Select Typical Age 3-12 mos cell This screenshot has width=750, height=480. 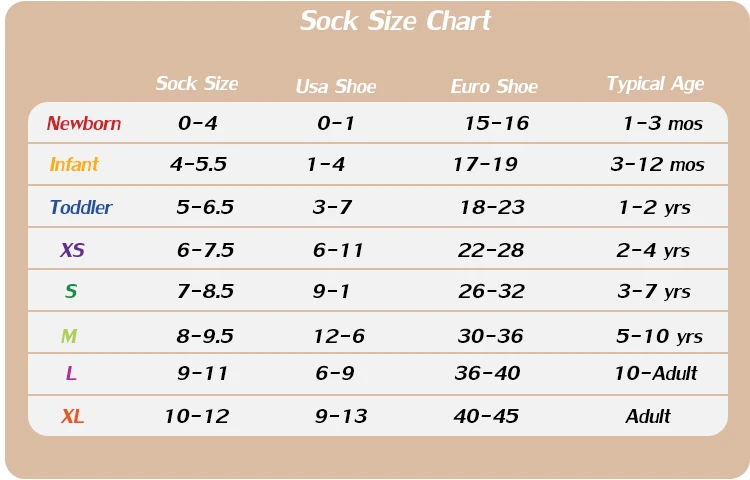click(657, 165)
